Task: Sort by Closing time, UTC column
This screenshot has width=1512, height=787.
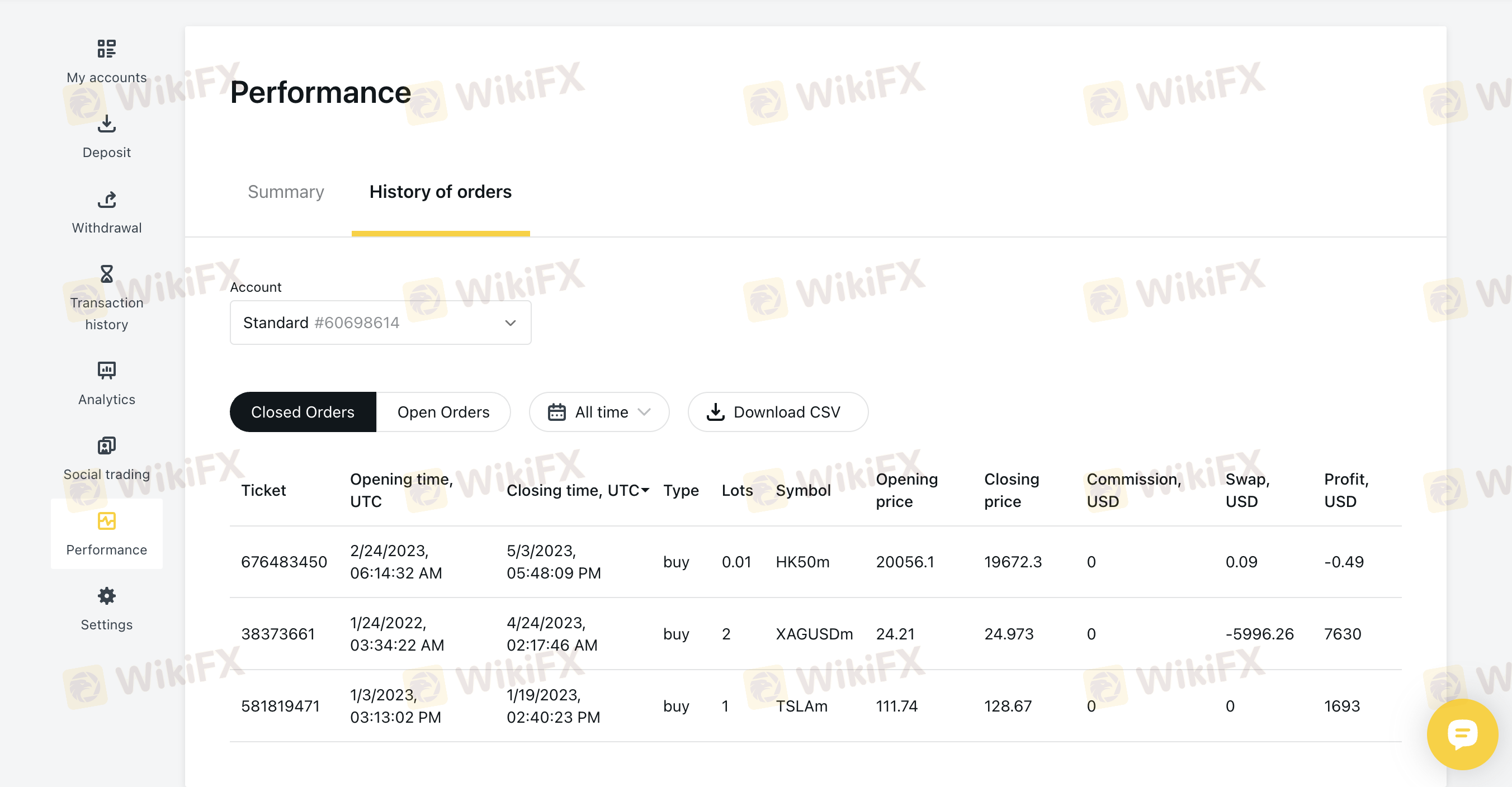Action: click(578, 490)
